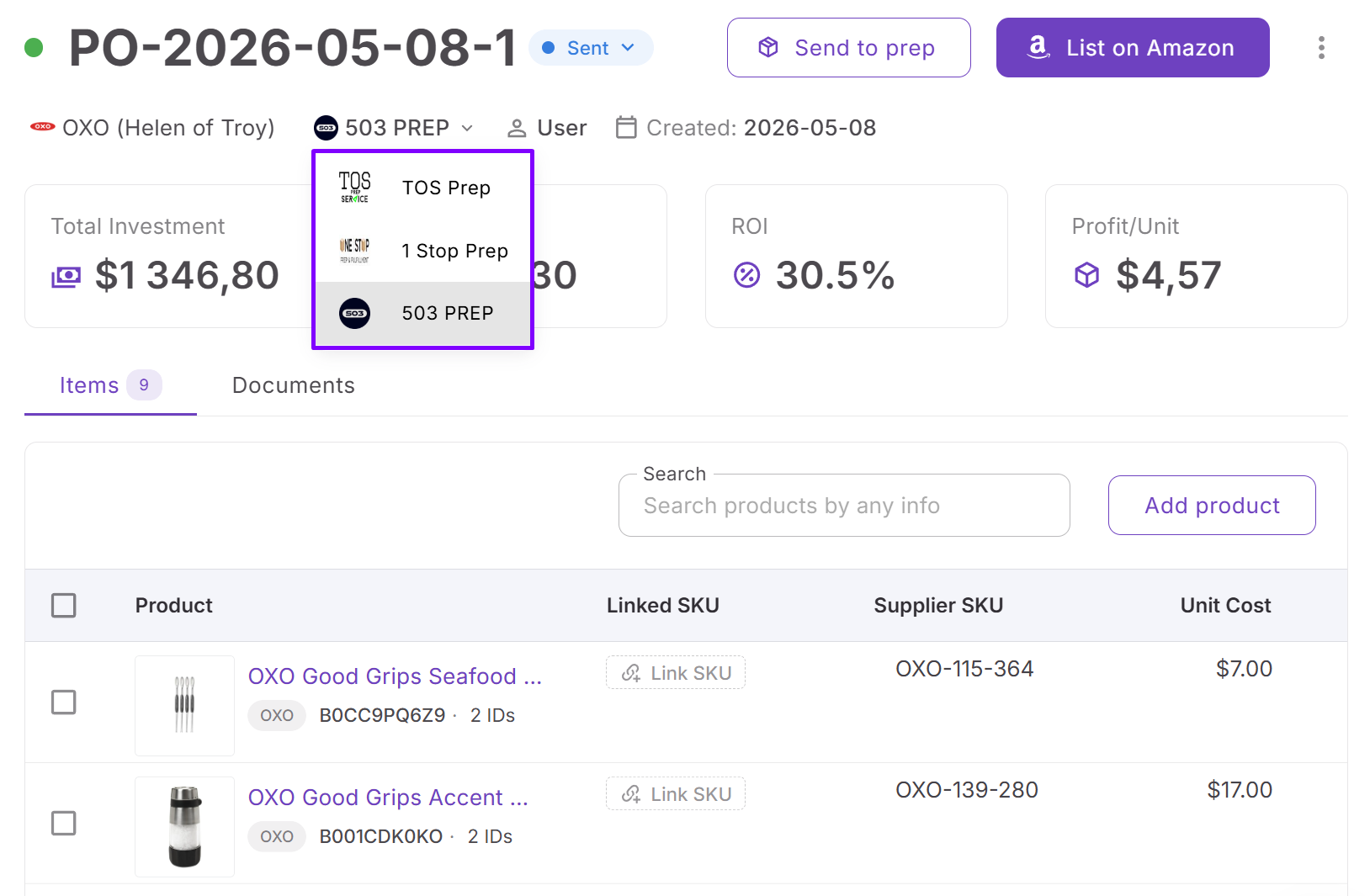This screenshot has height=896, width=1370.
Task: Click the Supplier SKU column header
Action: (938, 605)
